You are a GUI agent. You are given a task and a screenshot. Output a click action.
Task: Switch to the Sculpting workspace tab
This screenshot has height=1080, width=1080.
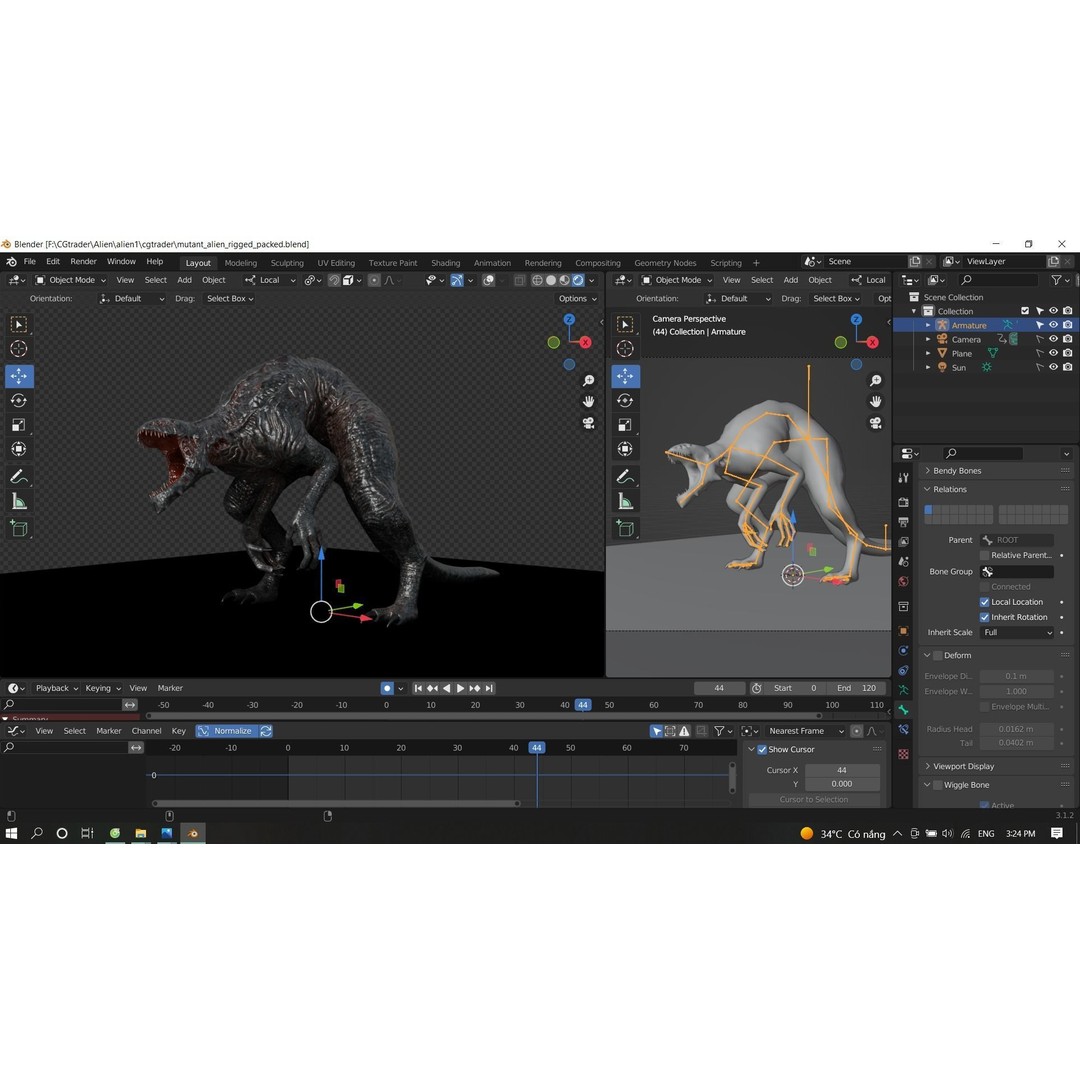[x=287, y=263]
